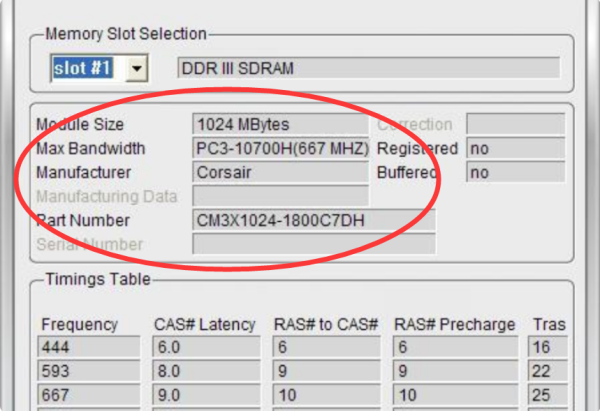Click the 'Corsair' manufacturer value
600x411 pixels.
point(280,172)
